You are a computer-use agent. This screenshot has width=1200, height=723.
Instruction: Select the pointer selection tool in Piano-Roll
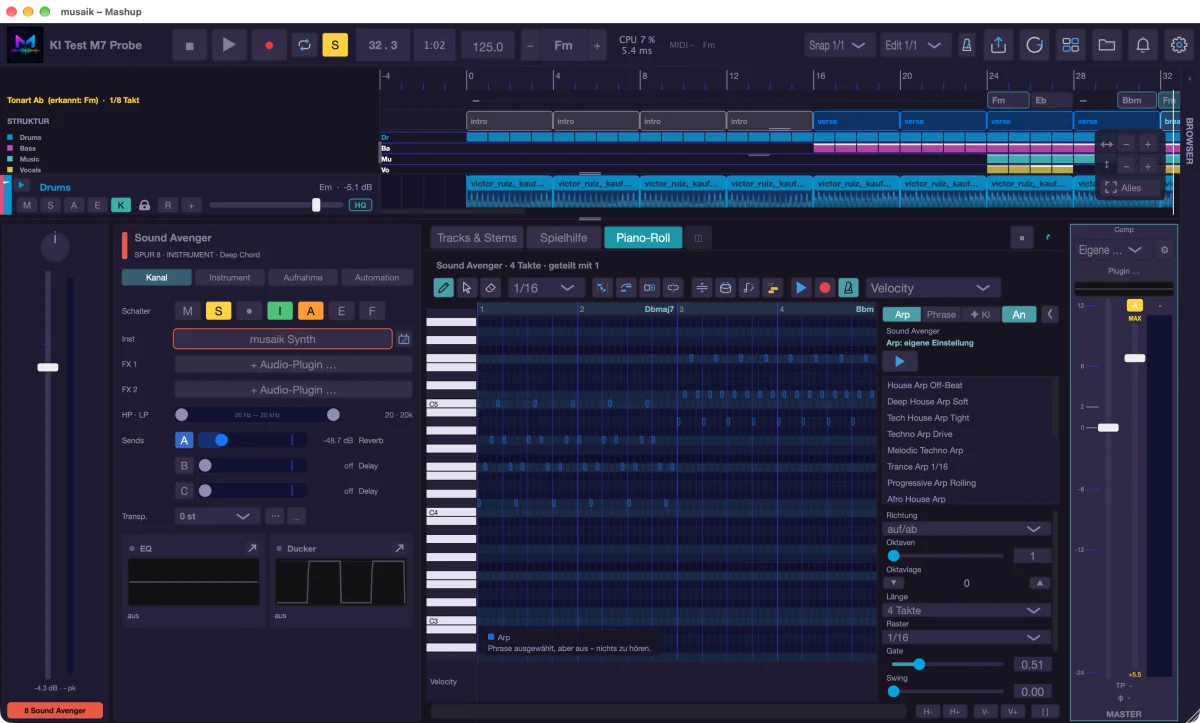pyautogui.click(x=467, y=288)
